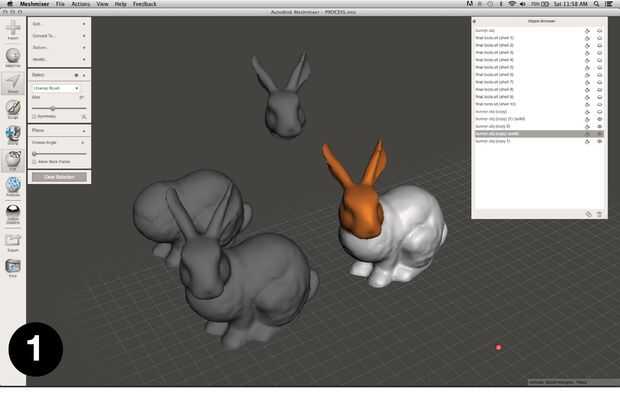
Task: Click duplicate icon at Object Browser bottom
Action: [x=588, y=214]
